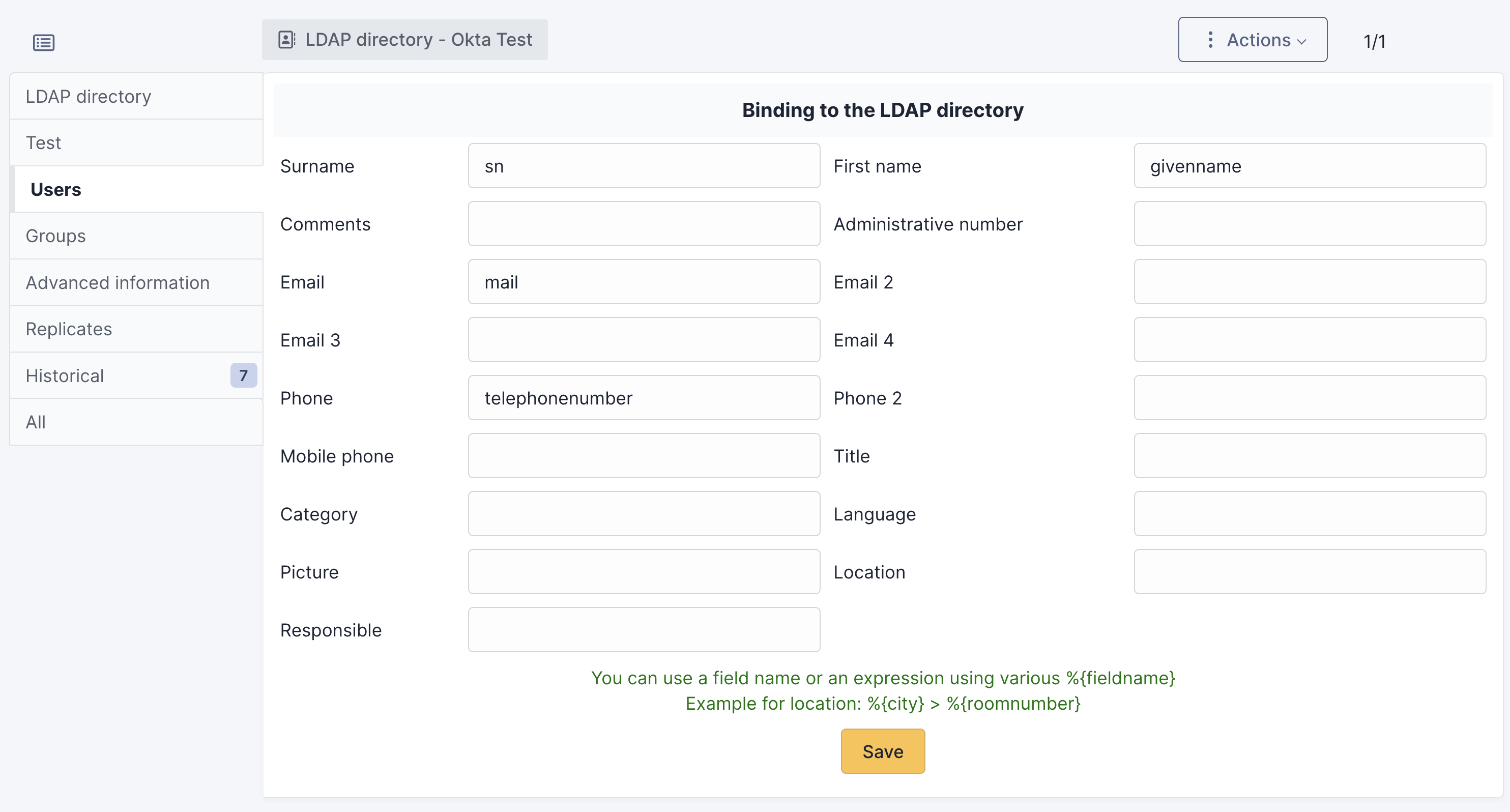Click the Historical count badge showing 7
Viewport: 1510px width, 812px height.
(243, 375)
